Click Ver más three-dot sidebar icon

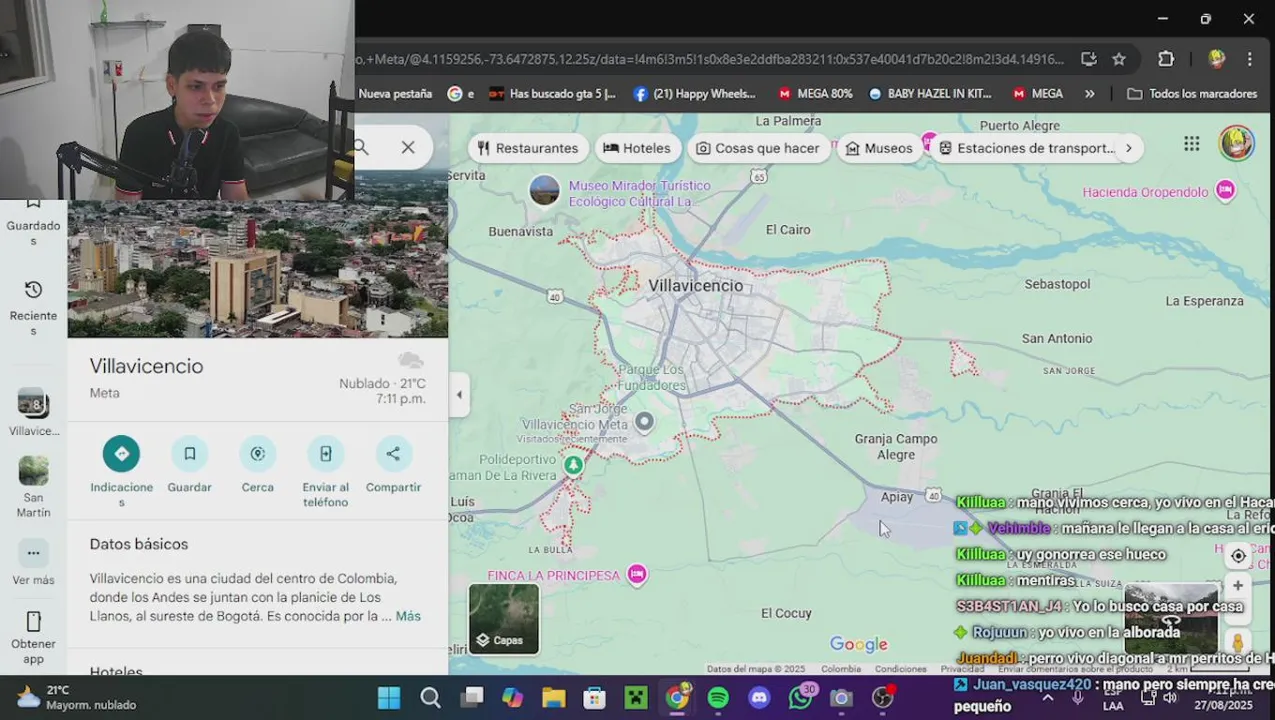point(33,553)
